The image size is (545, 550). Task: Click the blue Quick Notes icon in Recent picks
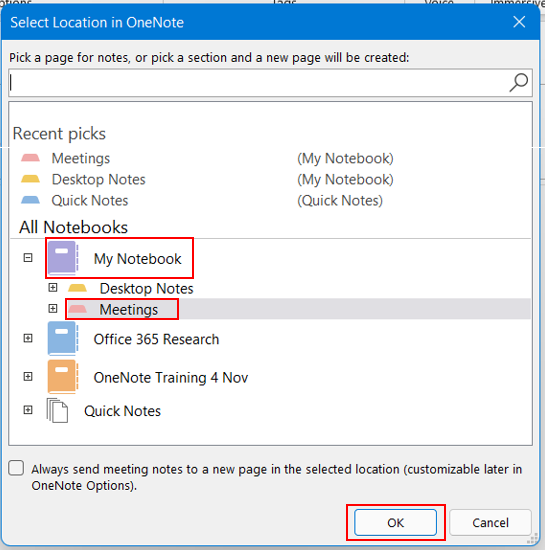click(x=31, y=200)
